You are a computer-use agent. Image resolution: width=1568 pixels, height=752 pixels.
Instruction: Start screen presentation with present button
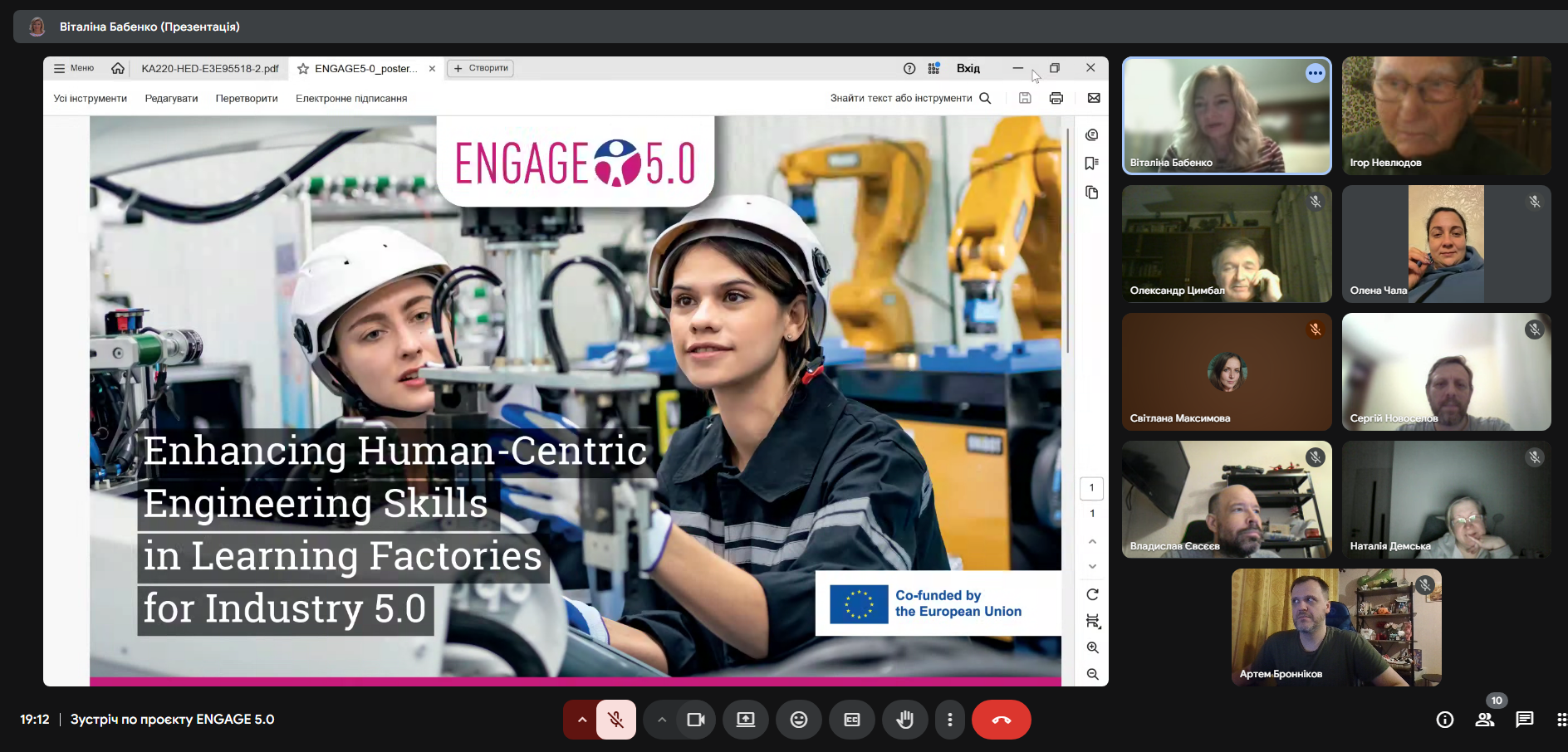pos(745,720)
